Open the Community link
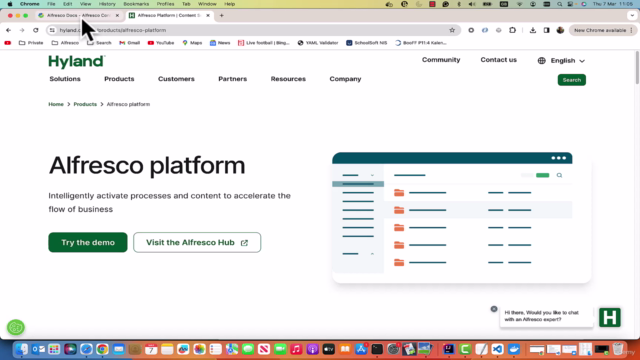The height and width of the screenshot is (360, 640). [441, 60]
